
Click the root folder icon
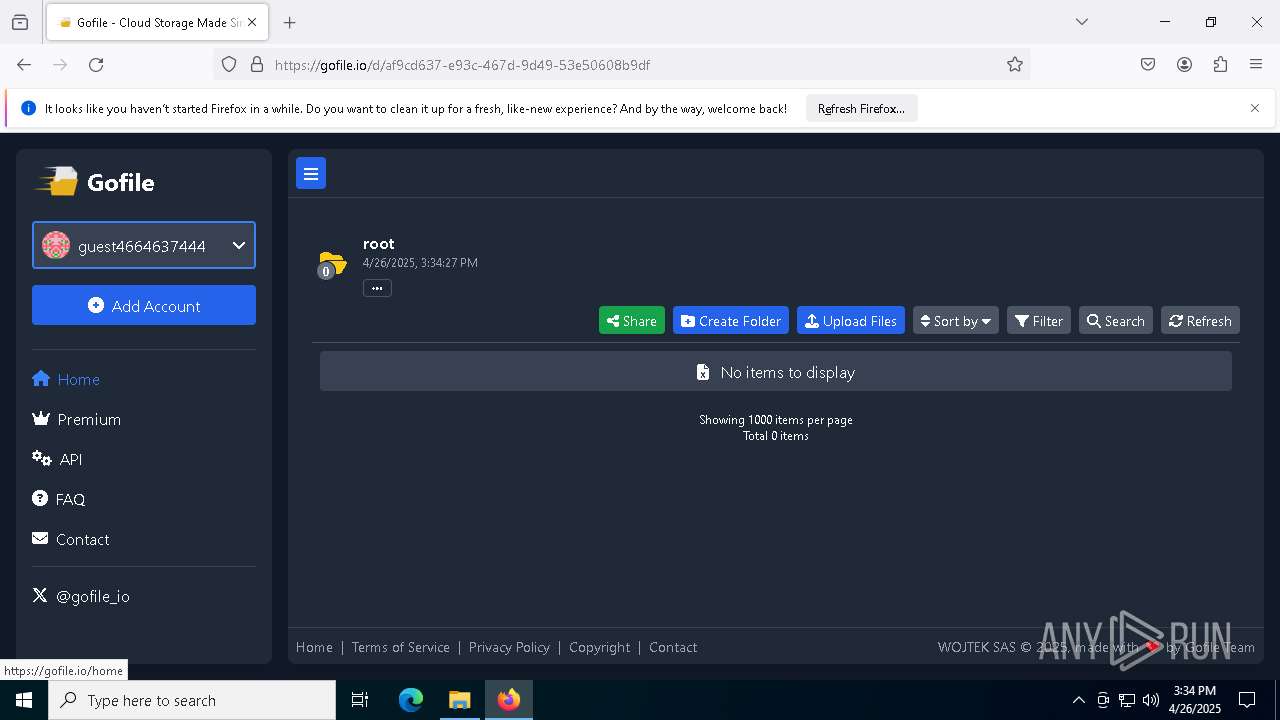[332, 264]
